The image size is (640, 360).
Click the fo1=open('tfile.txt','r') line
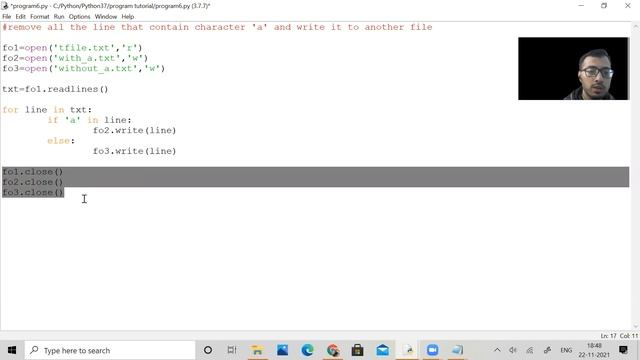[72, 48]
